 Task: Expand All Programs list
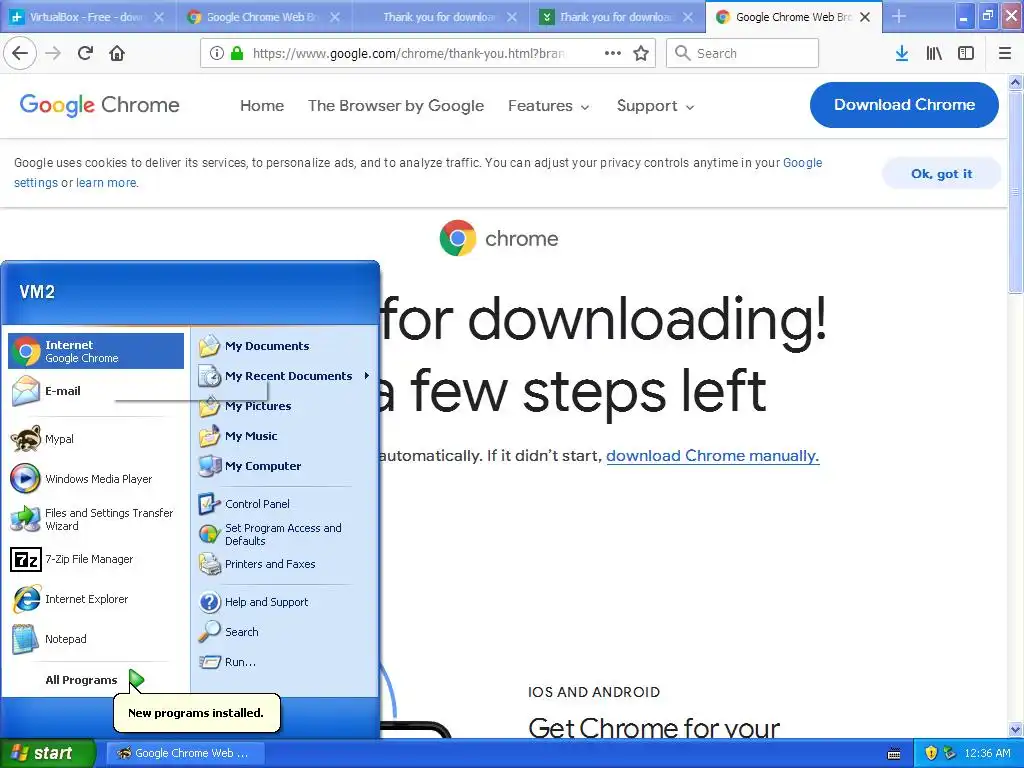(96, 680)
